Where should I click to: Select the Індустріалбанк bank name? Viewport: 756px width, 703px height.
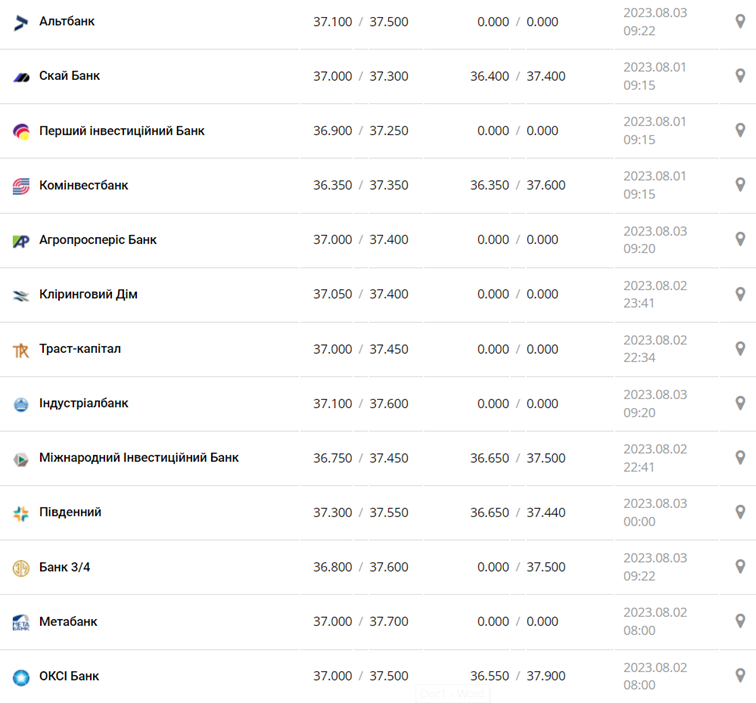click(x=84, y=403)
